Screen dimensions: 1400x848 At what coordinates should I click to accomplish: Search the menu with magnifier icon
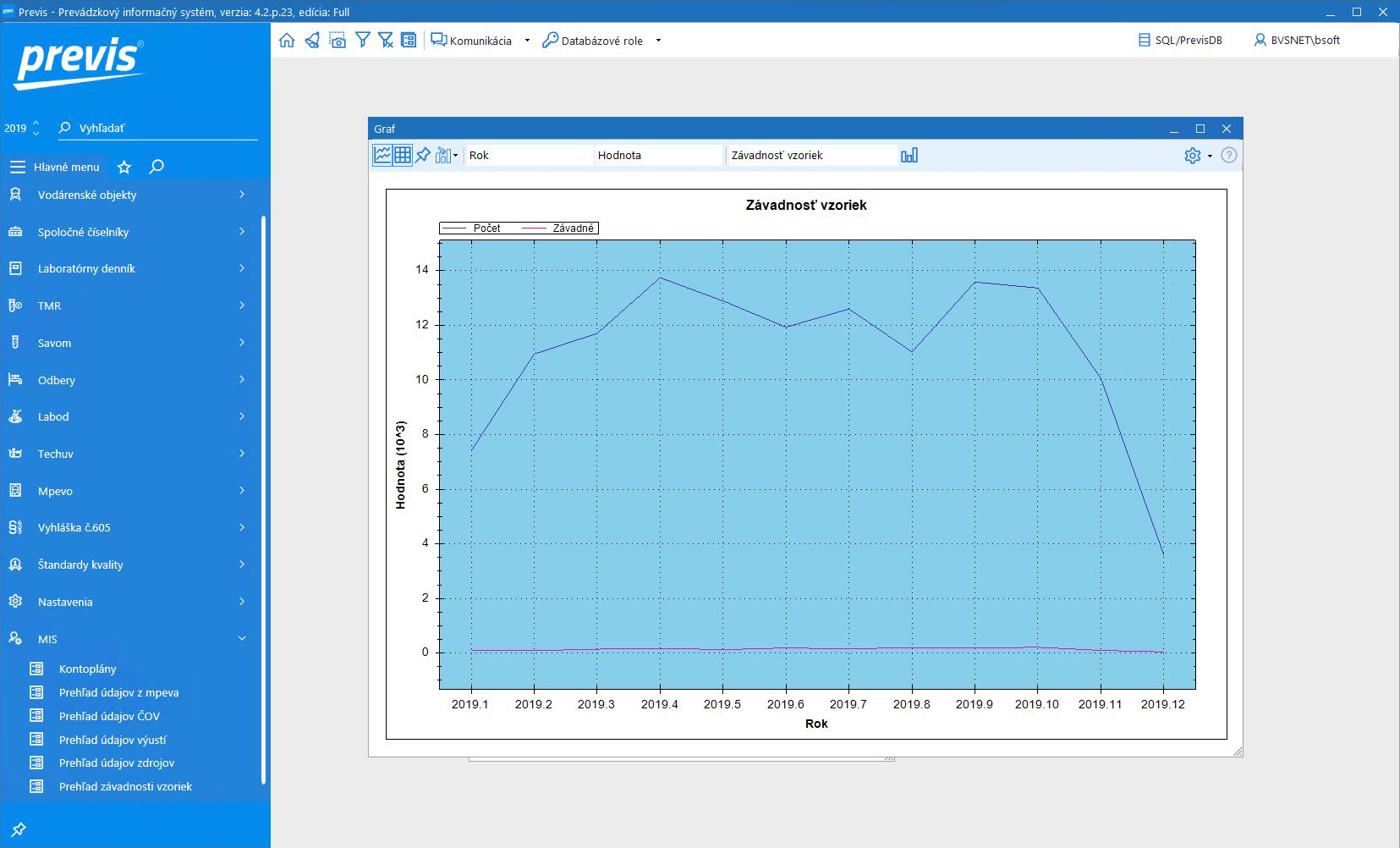pos(156,167)
